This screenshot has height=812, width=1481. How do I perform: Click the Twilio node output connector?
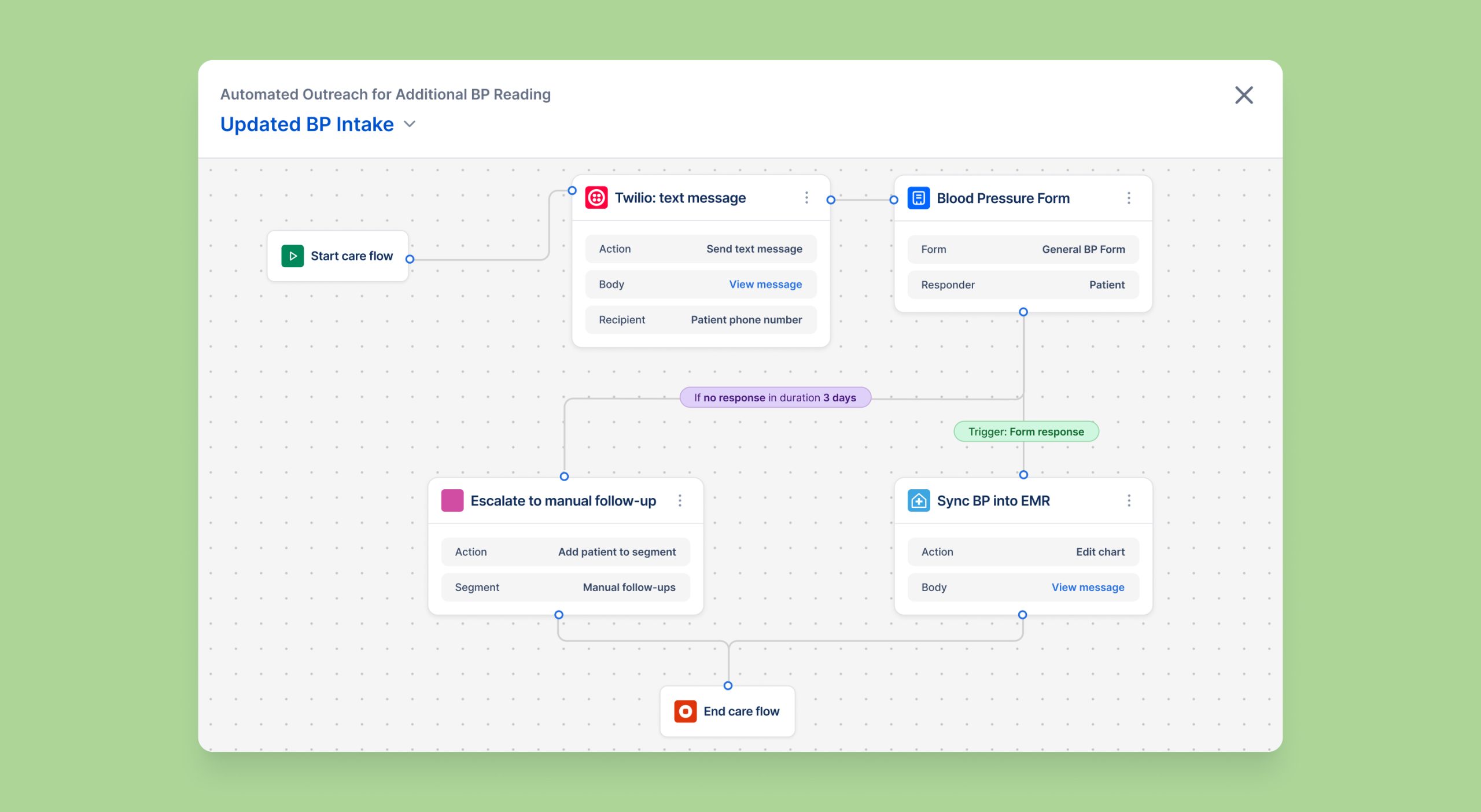click(831, 200)
